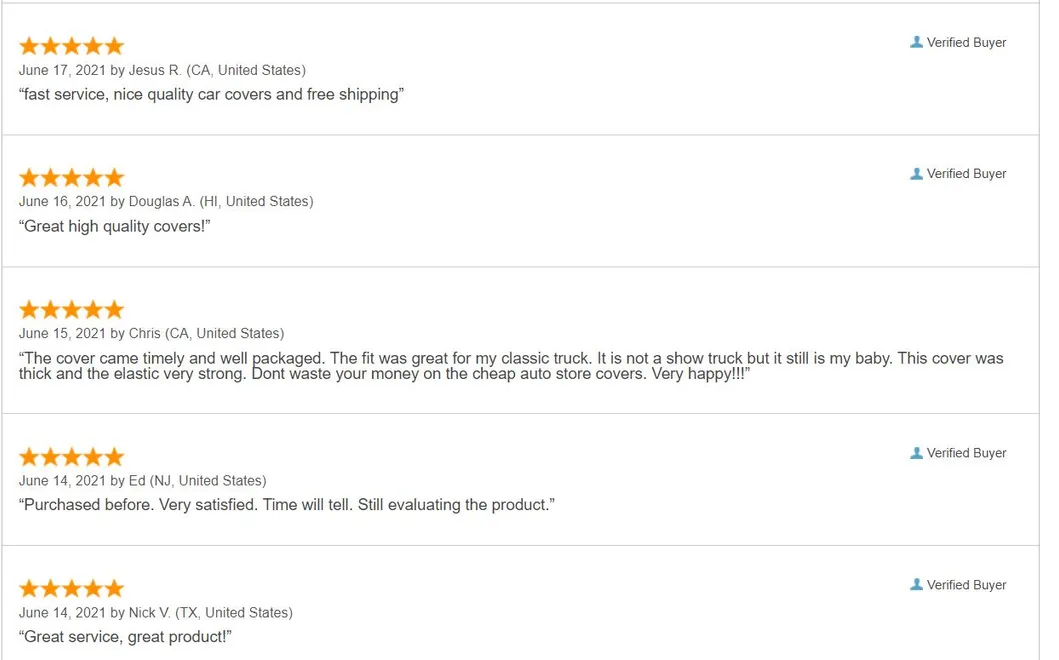Click the fifth star of Nick V.'s rating
The width and height of the screenshot is (1059, 660).
click(x=114, y=588)
